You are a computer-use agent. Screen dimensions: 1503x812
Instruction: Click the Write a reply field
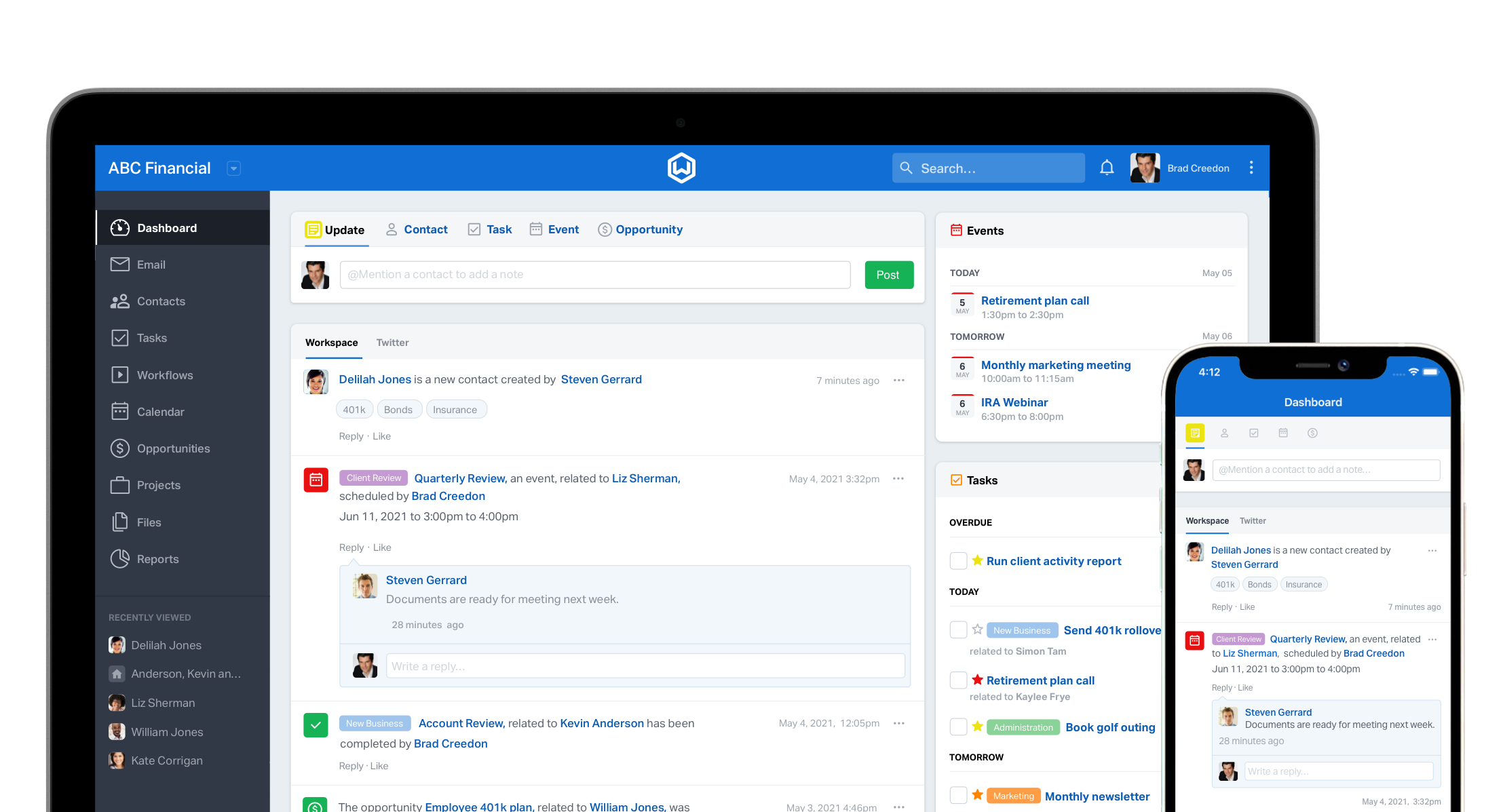click(645, 666)
